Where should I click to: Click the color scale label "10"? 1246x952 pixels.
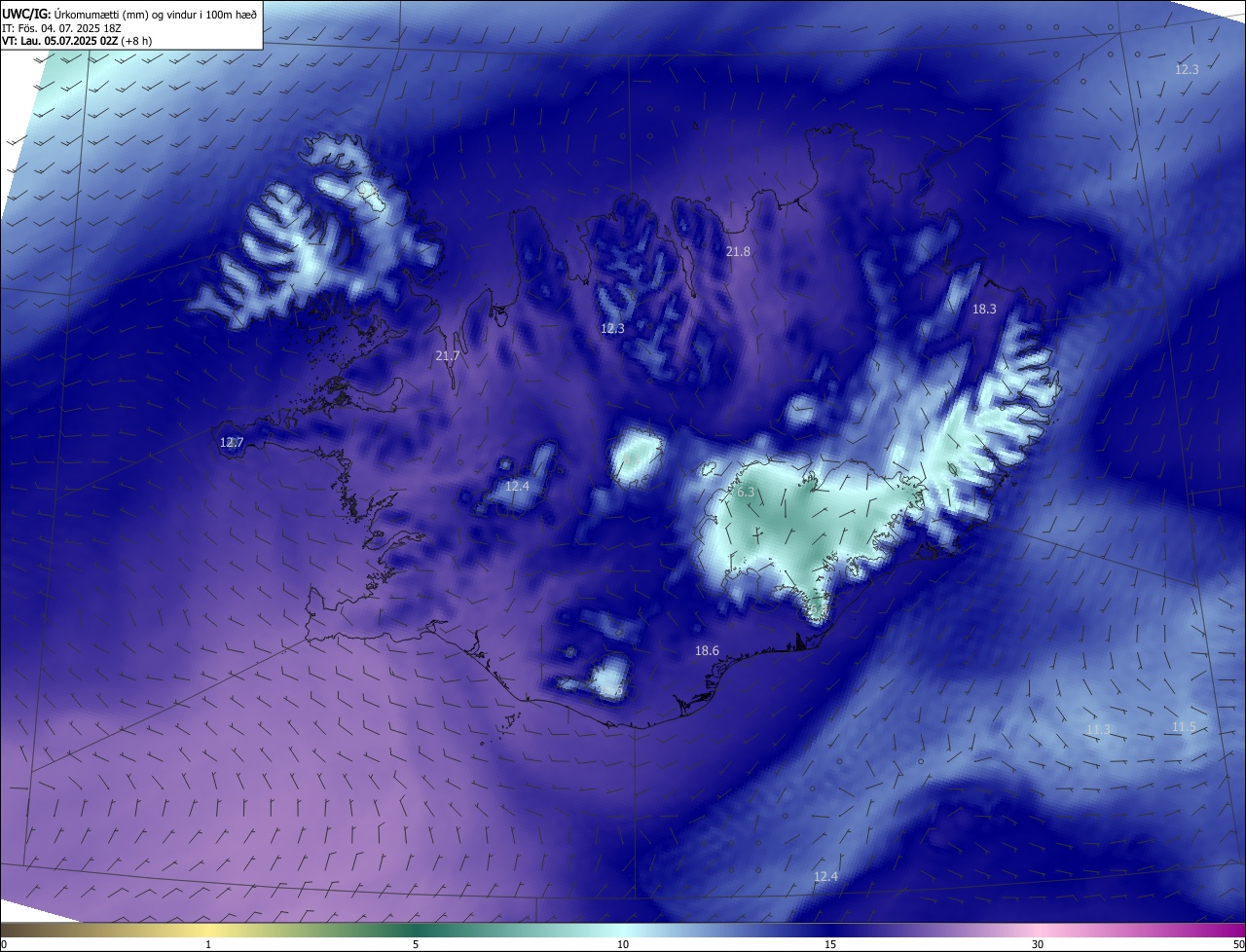coord(623,944)
